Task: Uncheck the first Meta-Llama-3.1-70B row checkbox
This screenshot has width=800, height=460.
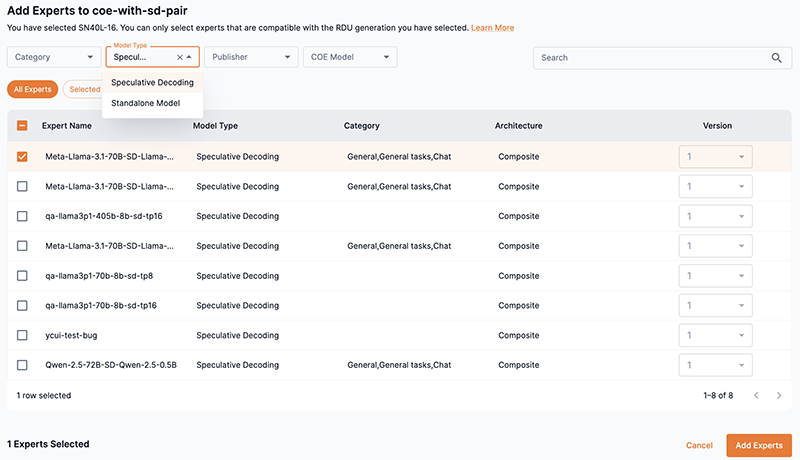Action: [x=23, y=157]
